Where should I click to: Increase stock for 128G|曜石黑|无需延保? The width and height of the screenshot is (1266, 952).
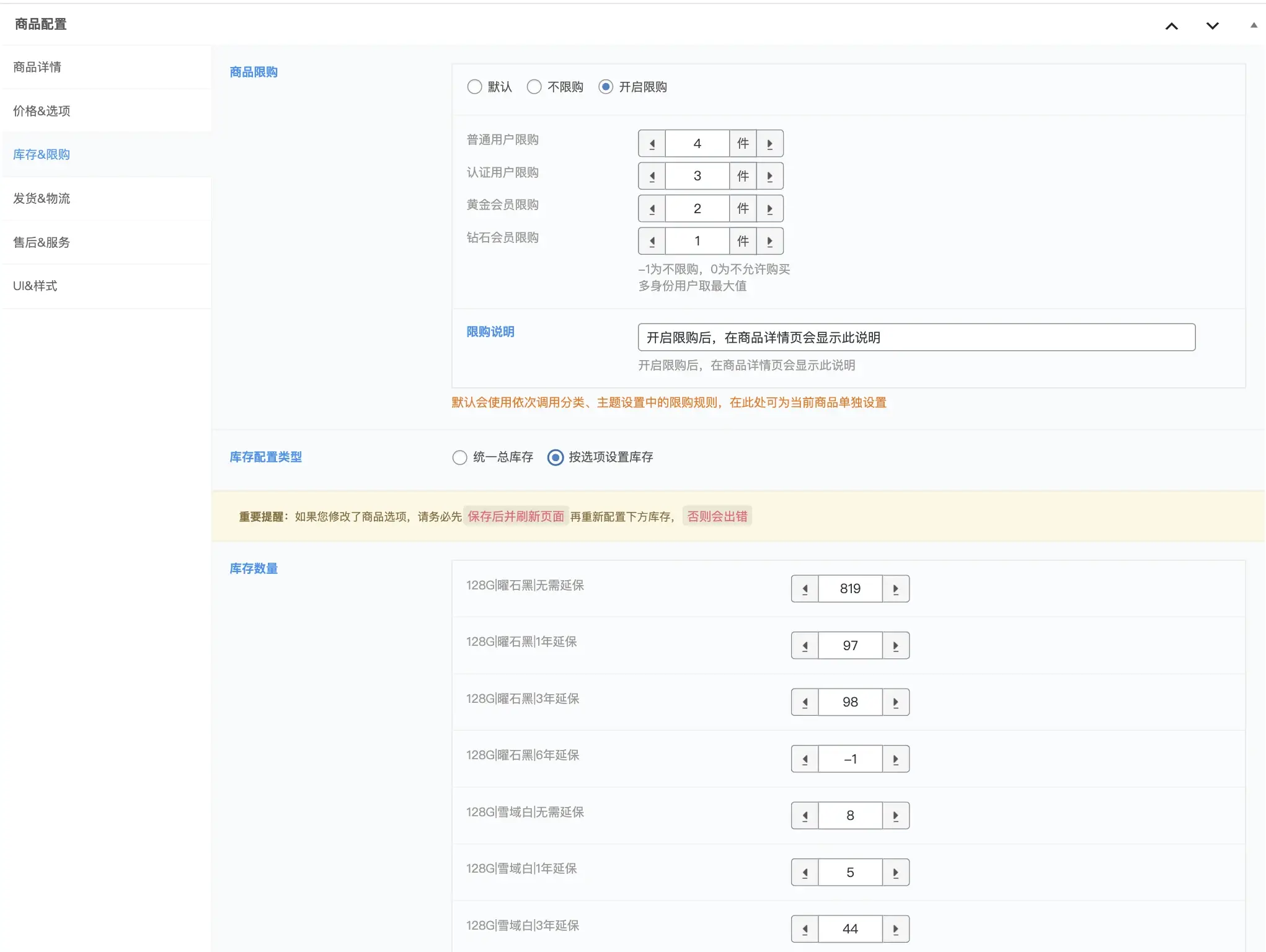895,589
